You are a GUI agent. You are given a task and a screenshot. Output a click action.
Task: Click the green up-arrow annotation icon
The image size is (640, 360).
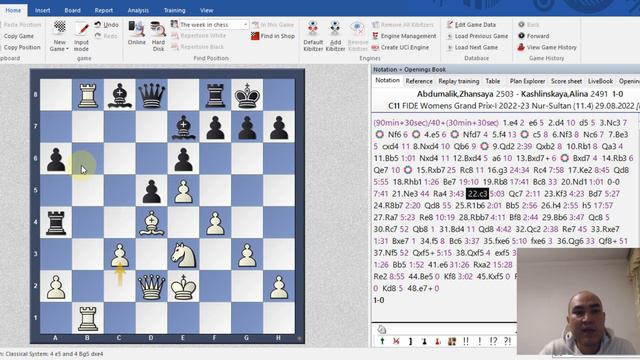382,341
